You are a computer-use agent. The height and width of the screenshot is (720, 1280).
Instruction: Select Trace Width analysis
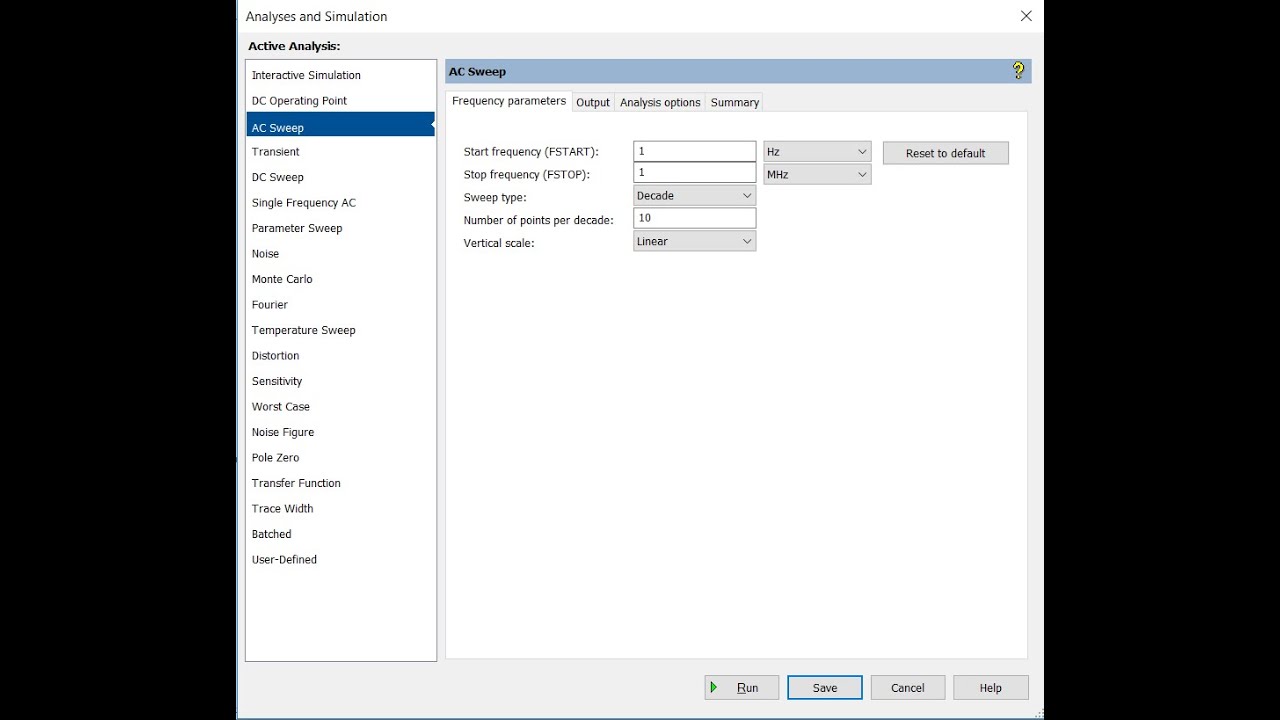(x=341, y=509)
